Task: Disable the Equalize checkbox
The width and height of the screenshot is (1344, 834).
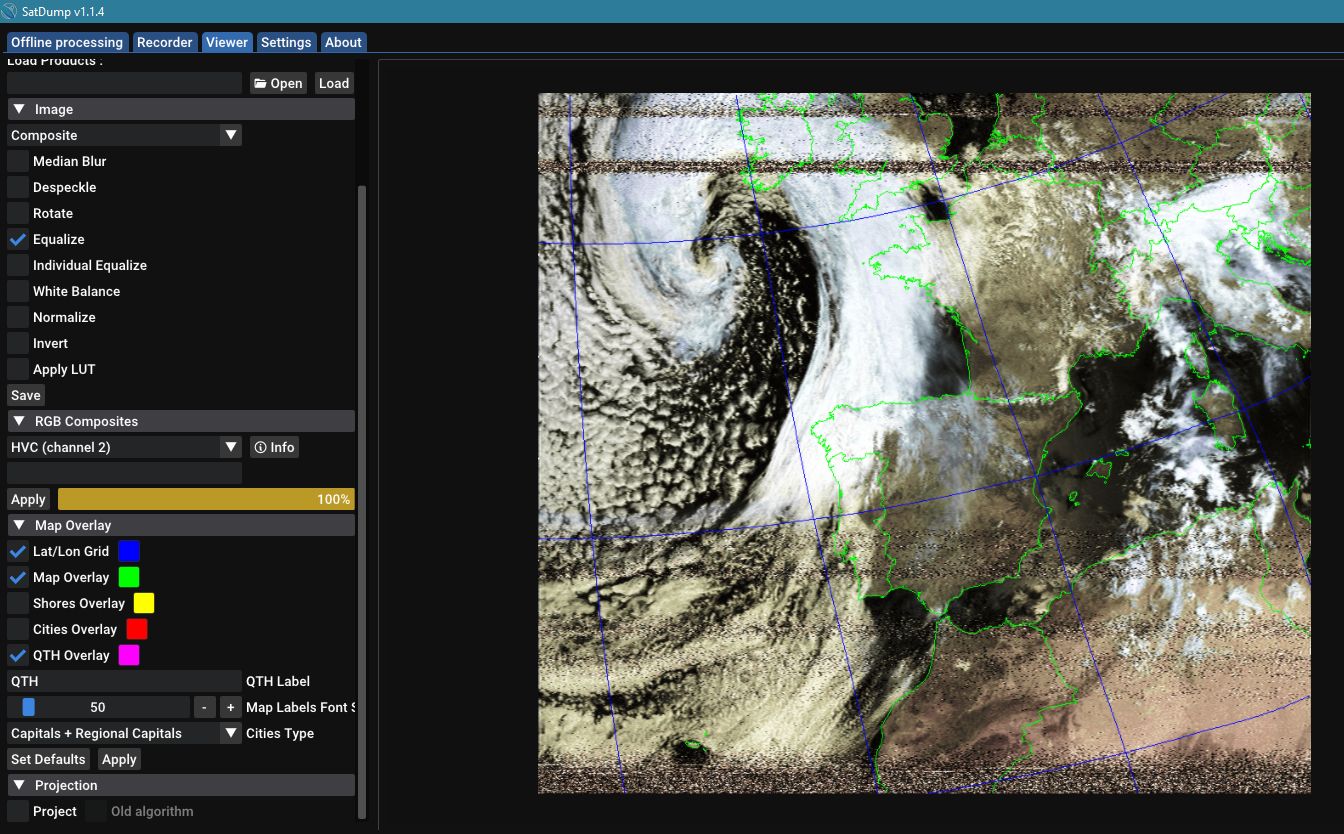Action: [18, 239]
